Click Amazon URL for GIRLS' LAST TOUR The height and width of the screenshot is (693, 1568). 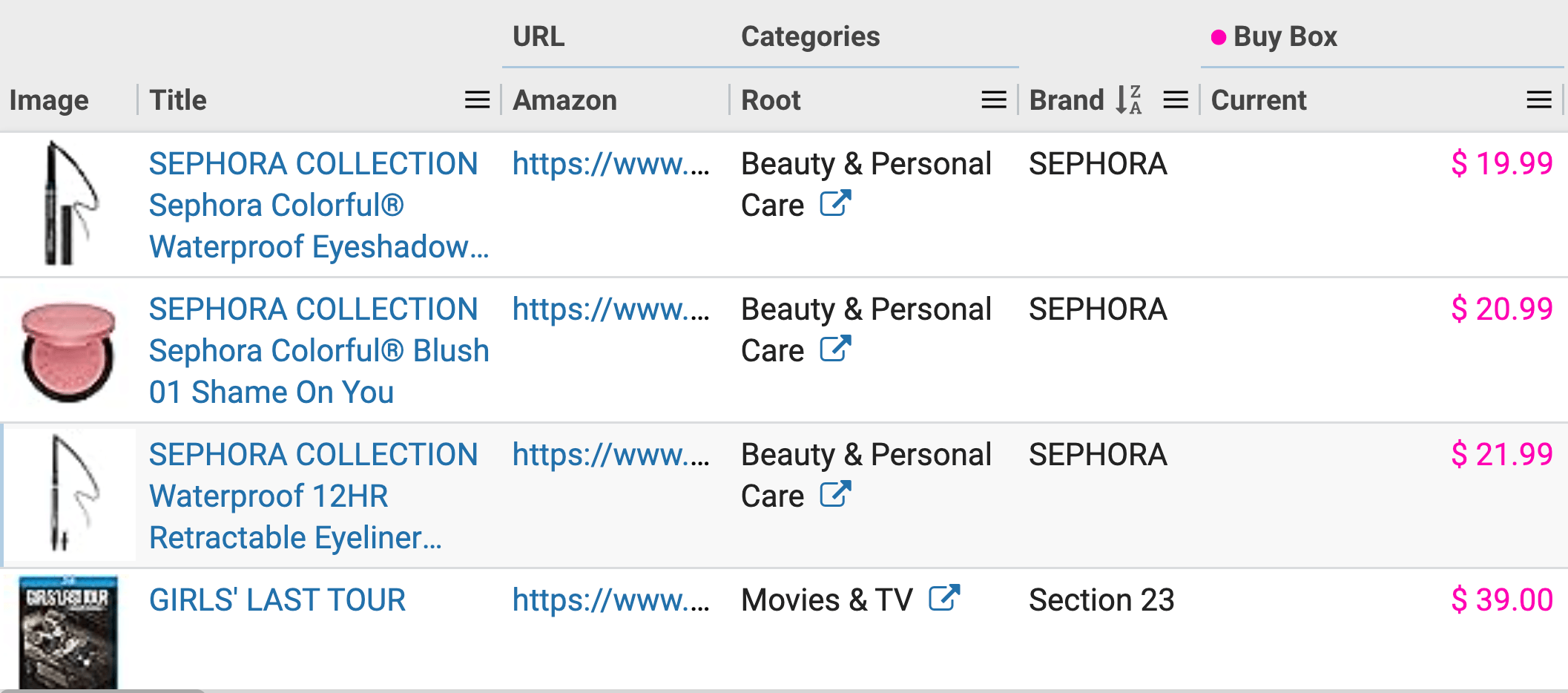coord(610,600)
